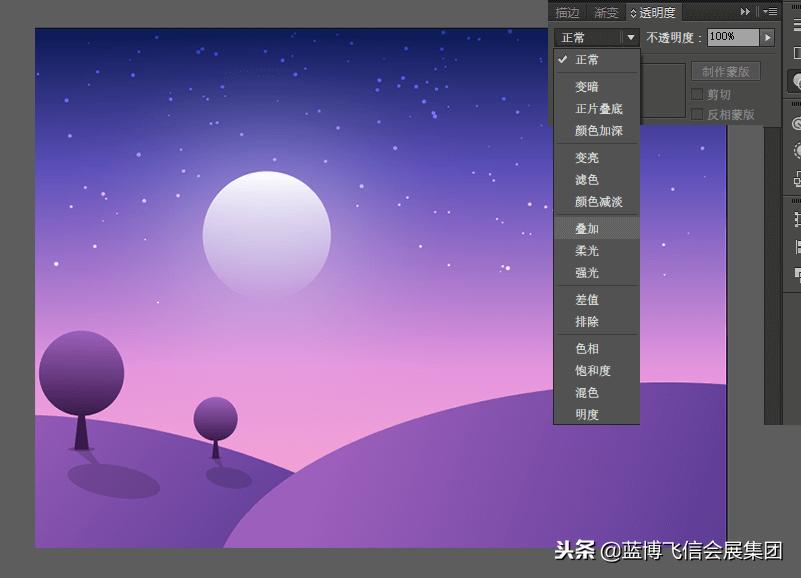The width and height of the screenshot is (801, 578).
Task: Switch to the 描边 (Stroke) tab
Action: (567, 12)
